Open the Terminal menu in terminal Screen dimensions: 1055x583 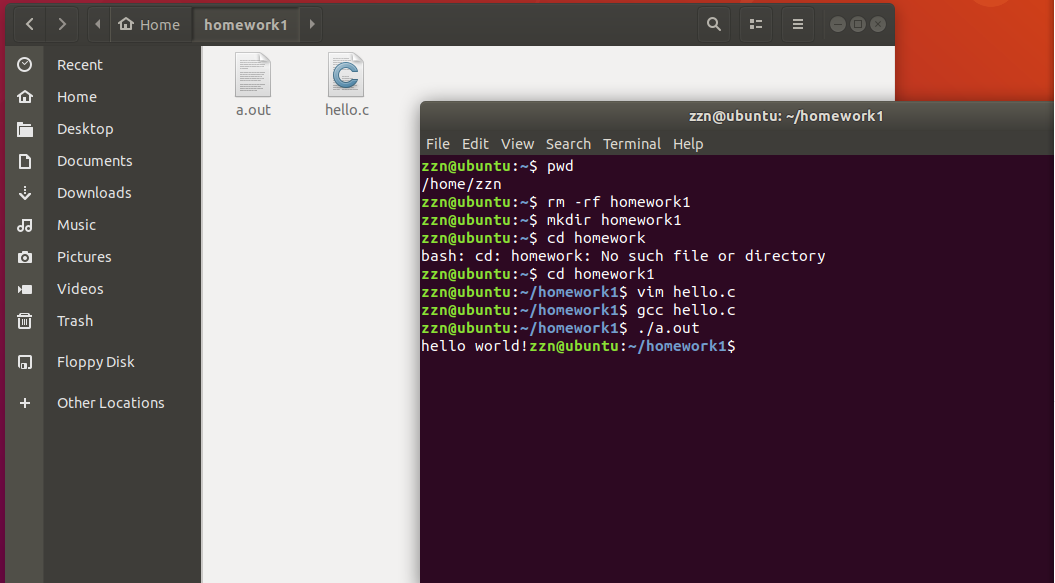pos(632,144)
